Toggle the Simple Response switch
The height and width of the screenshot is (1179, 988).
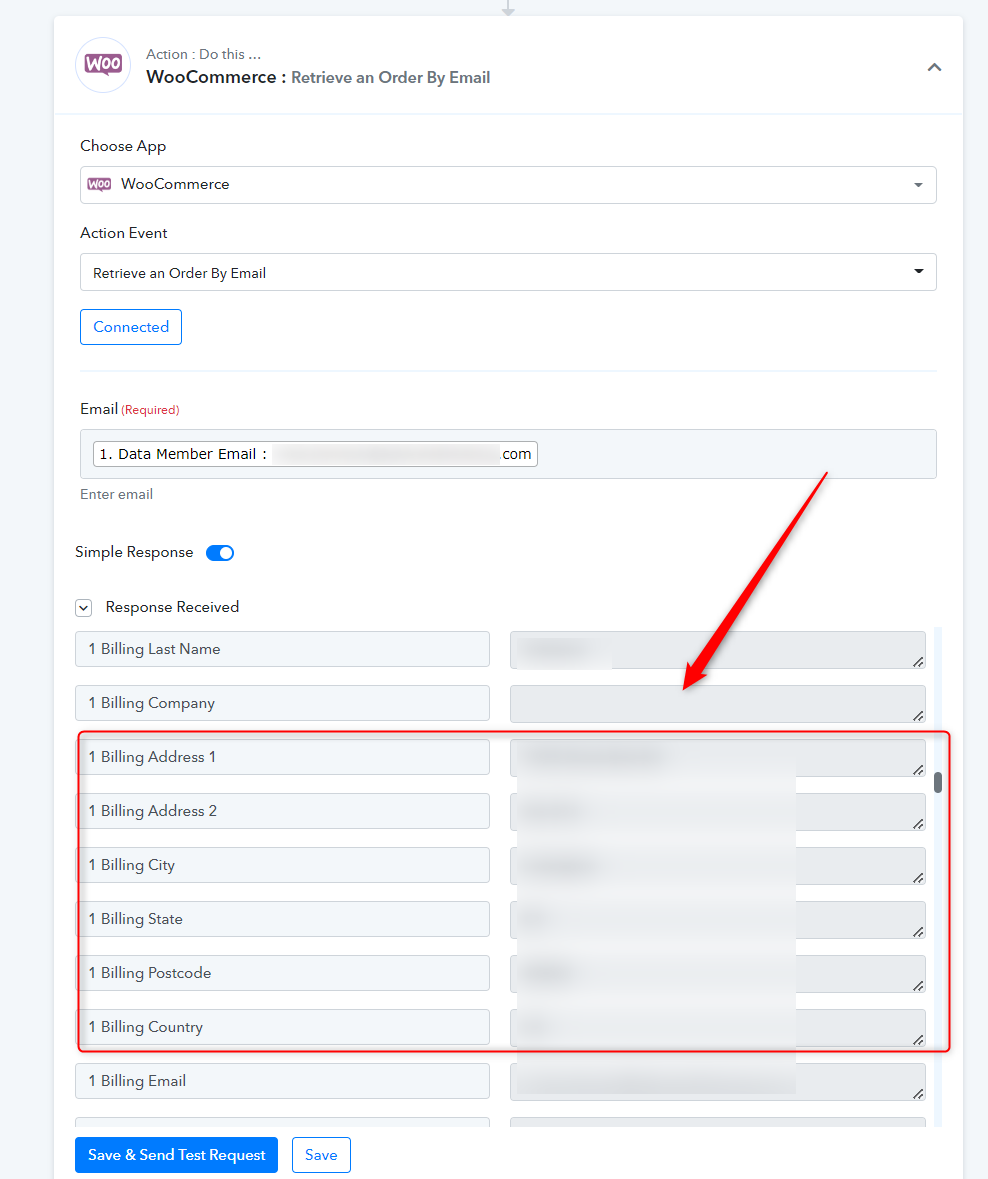click(x=220, y=553)
